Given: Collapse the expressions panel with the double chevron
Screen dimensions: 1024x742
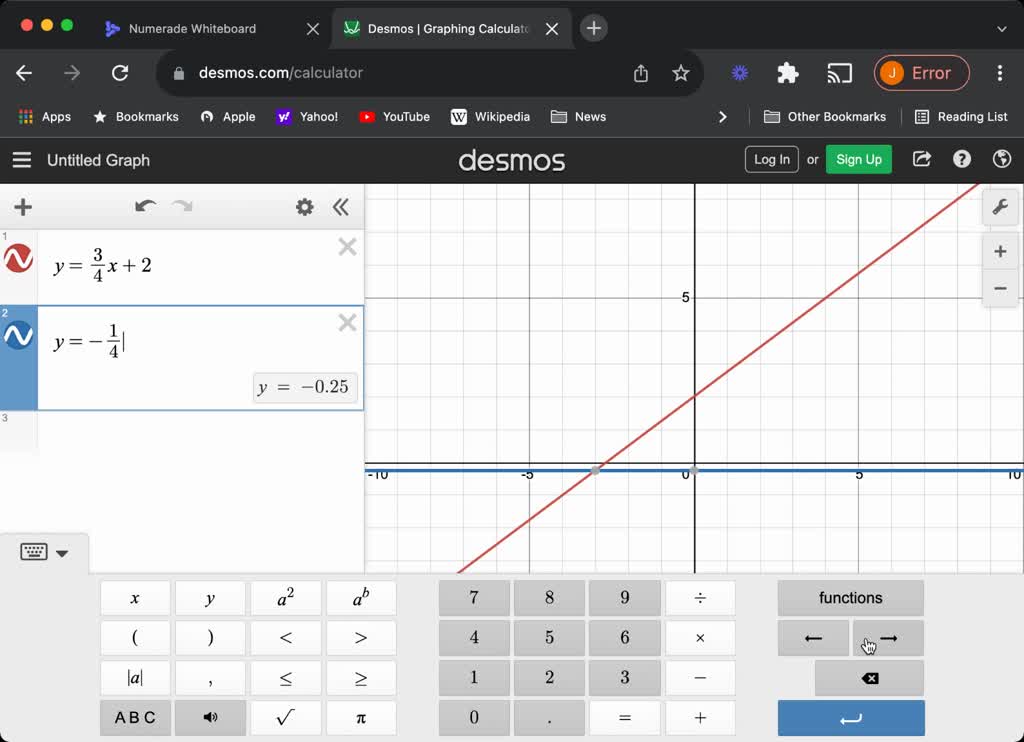Looking at the screenshot, I should tap(341, 207).
